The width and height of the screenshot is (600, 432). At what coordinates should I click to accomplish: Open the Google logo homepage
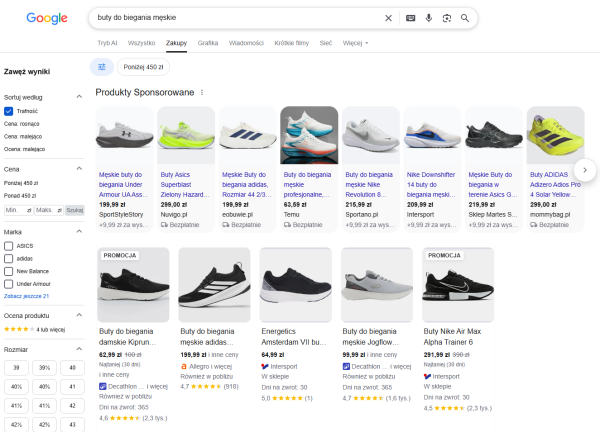click(47, 18)
